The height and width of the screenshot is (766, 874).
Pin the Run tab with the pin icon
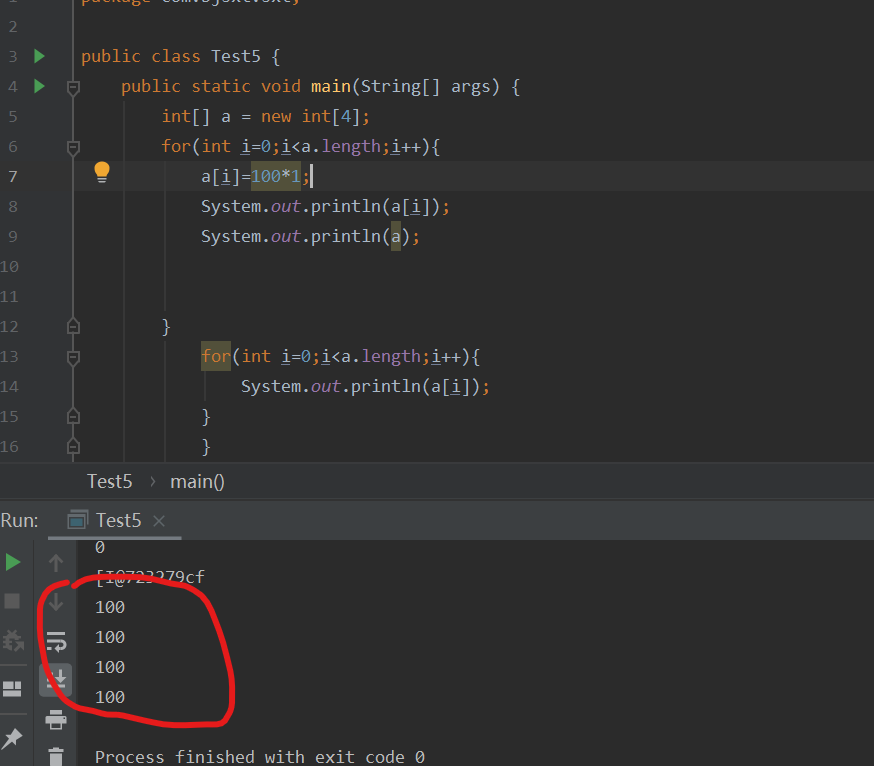pyautogui.click(x=12, y=739)
